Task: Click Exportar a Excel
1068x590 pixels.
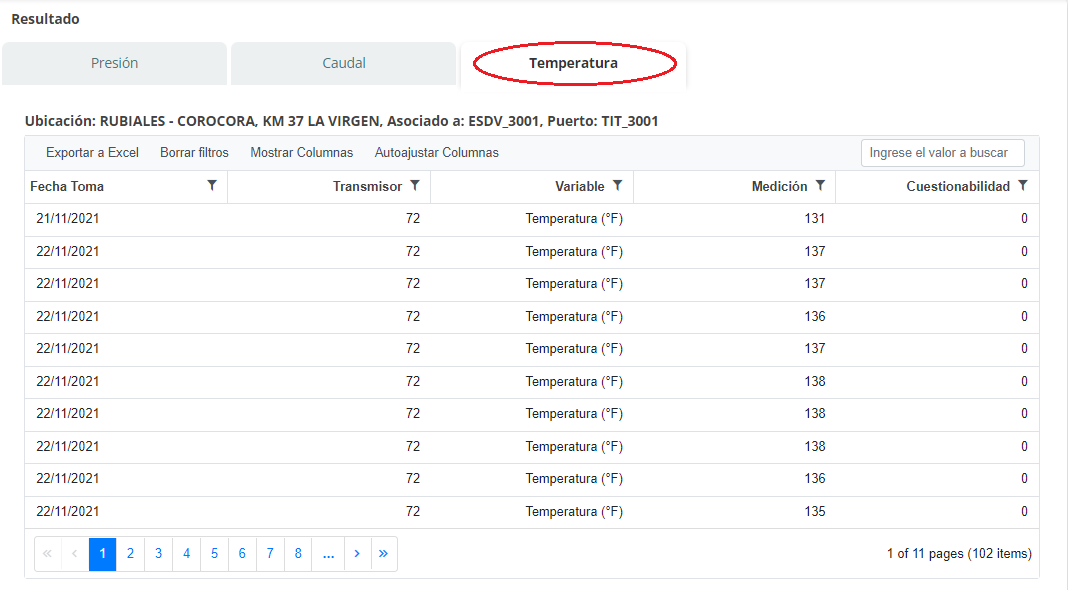Action: pos(92,153)
